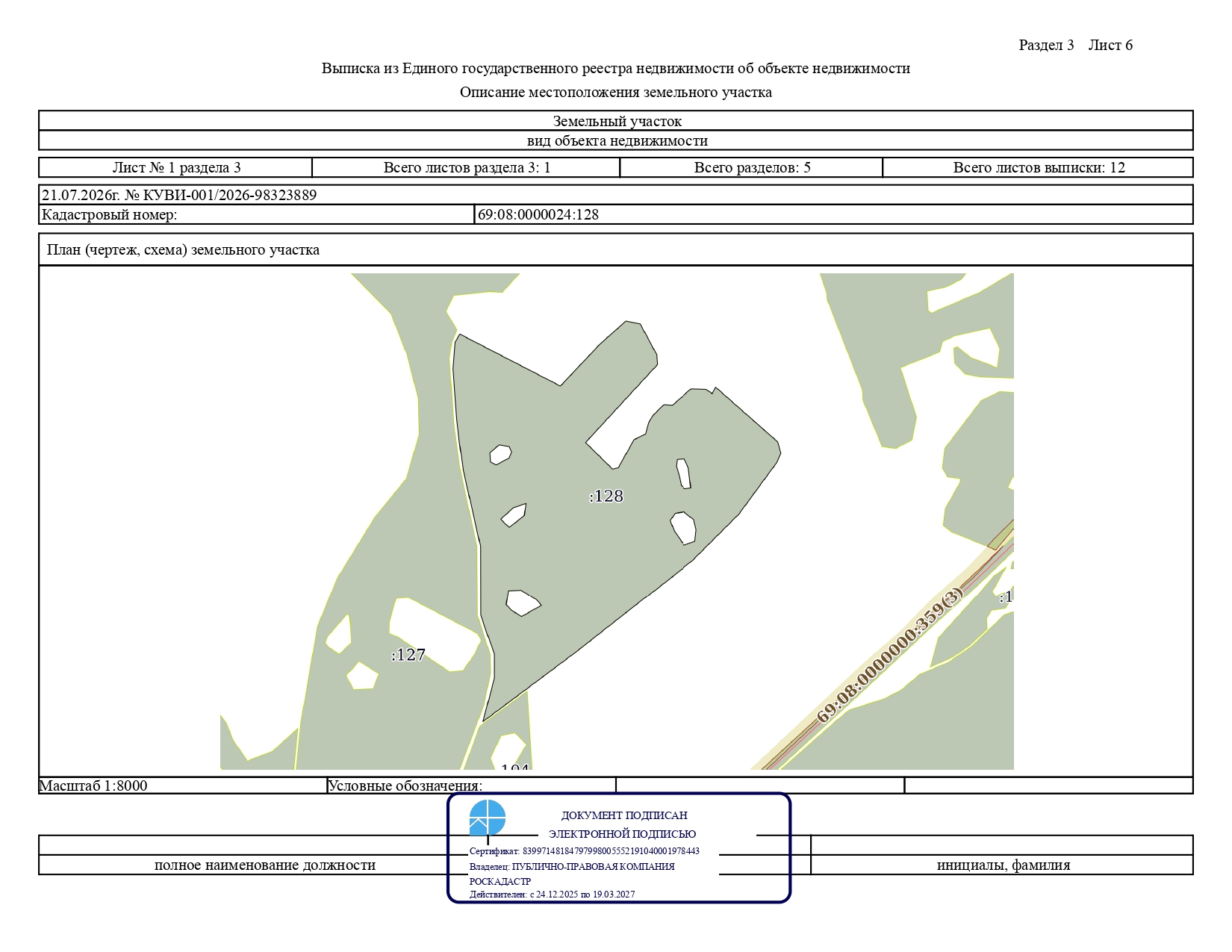Click the Всего листов раздела 3: 1 cell
The width and height of the screenshot is (1232, 952).
coord(466,167)
